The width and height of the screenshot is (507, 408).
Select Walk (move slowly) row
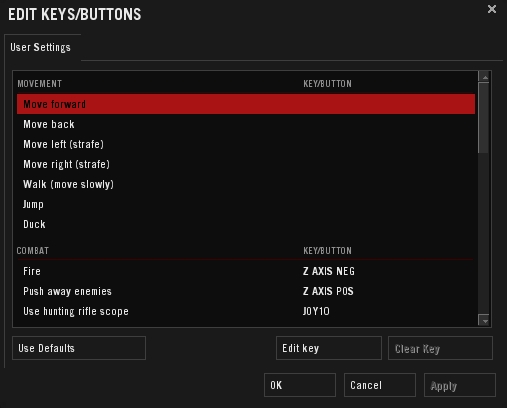(x=246, y=184)
